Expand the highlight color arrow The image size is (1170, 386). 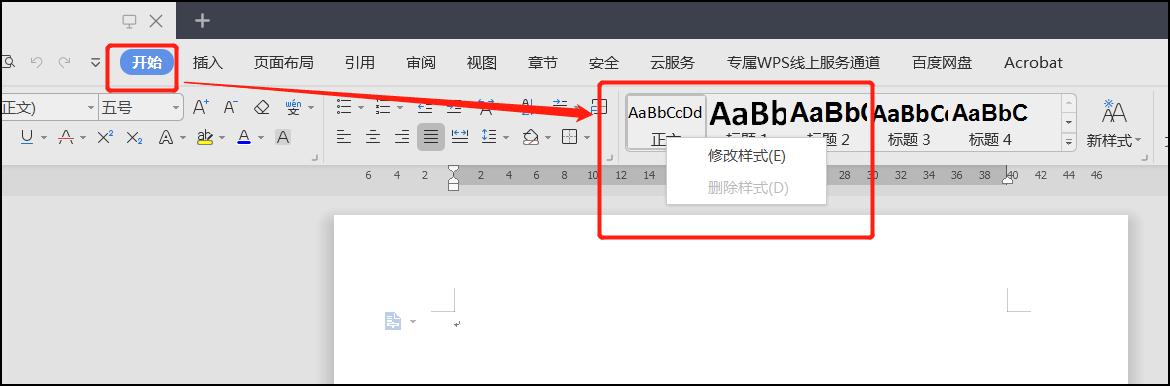click(222, 138)
